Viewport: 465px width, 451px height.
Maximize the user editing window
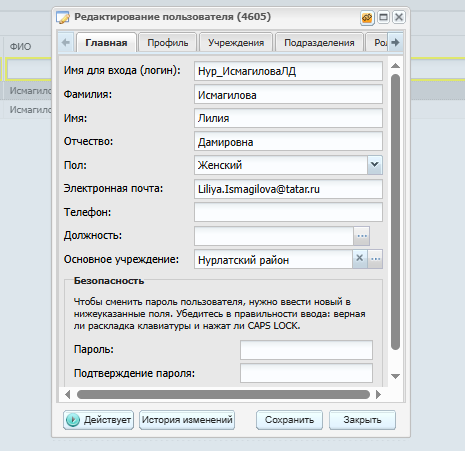[x=383, y=17]
